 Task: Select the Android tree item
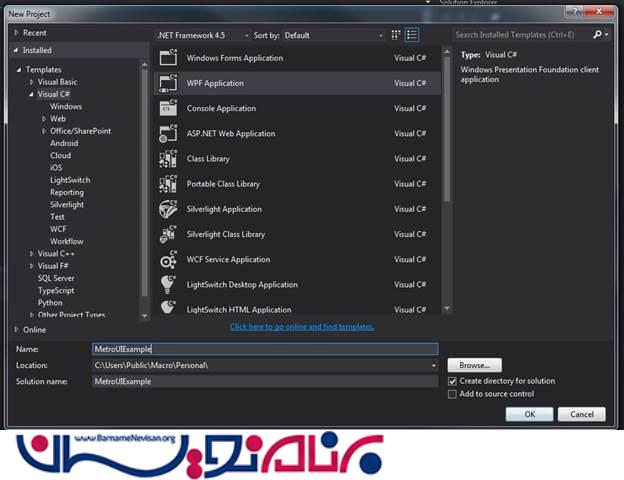[64, 143]
